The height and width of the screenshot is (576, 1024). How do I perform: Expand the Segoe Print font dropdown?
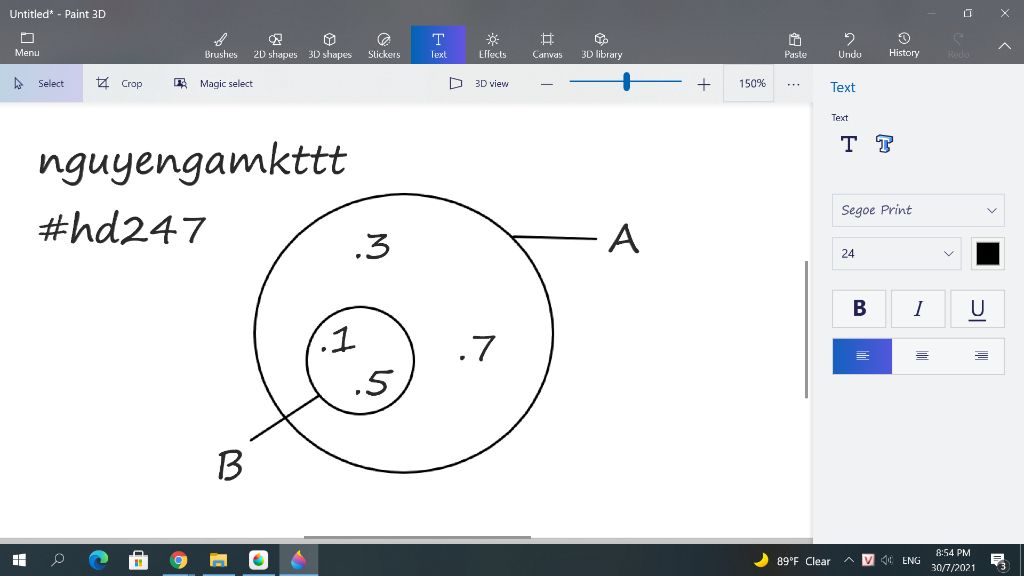(x=918, y=210)
